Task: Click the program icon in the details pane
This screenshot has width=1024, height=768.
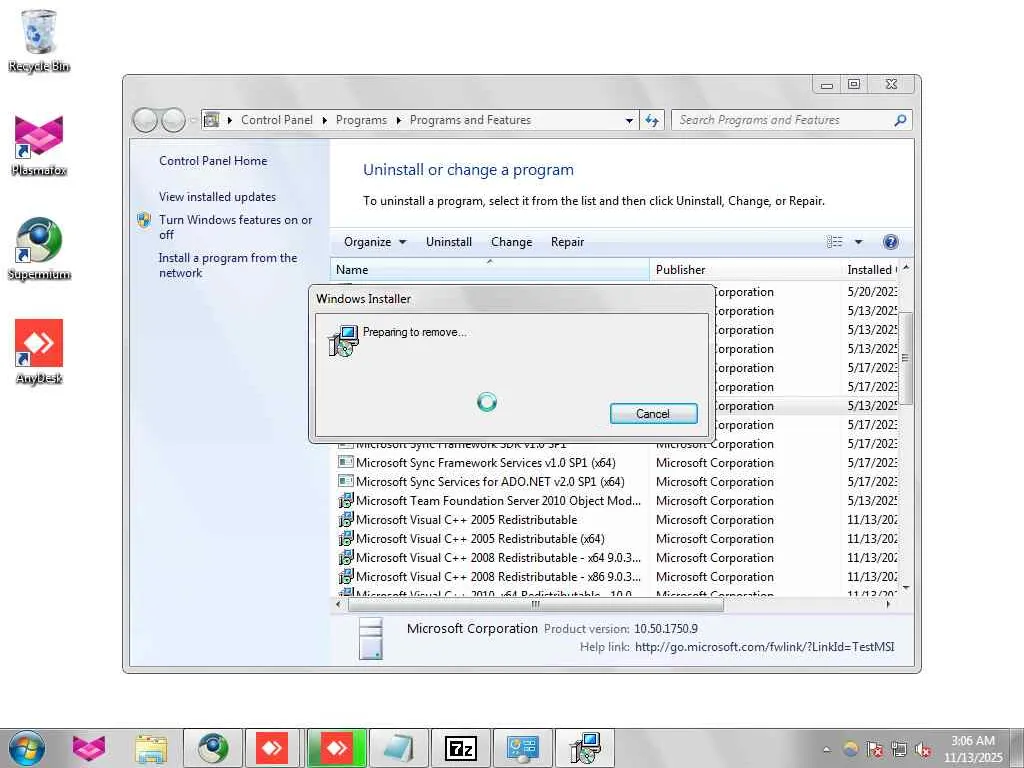Action: point(370,638)
